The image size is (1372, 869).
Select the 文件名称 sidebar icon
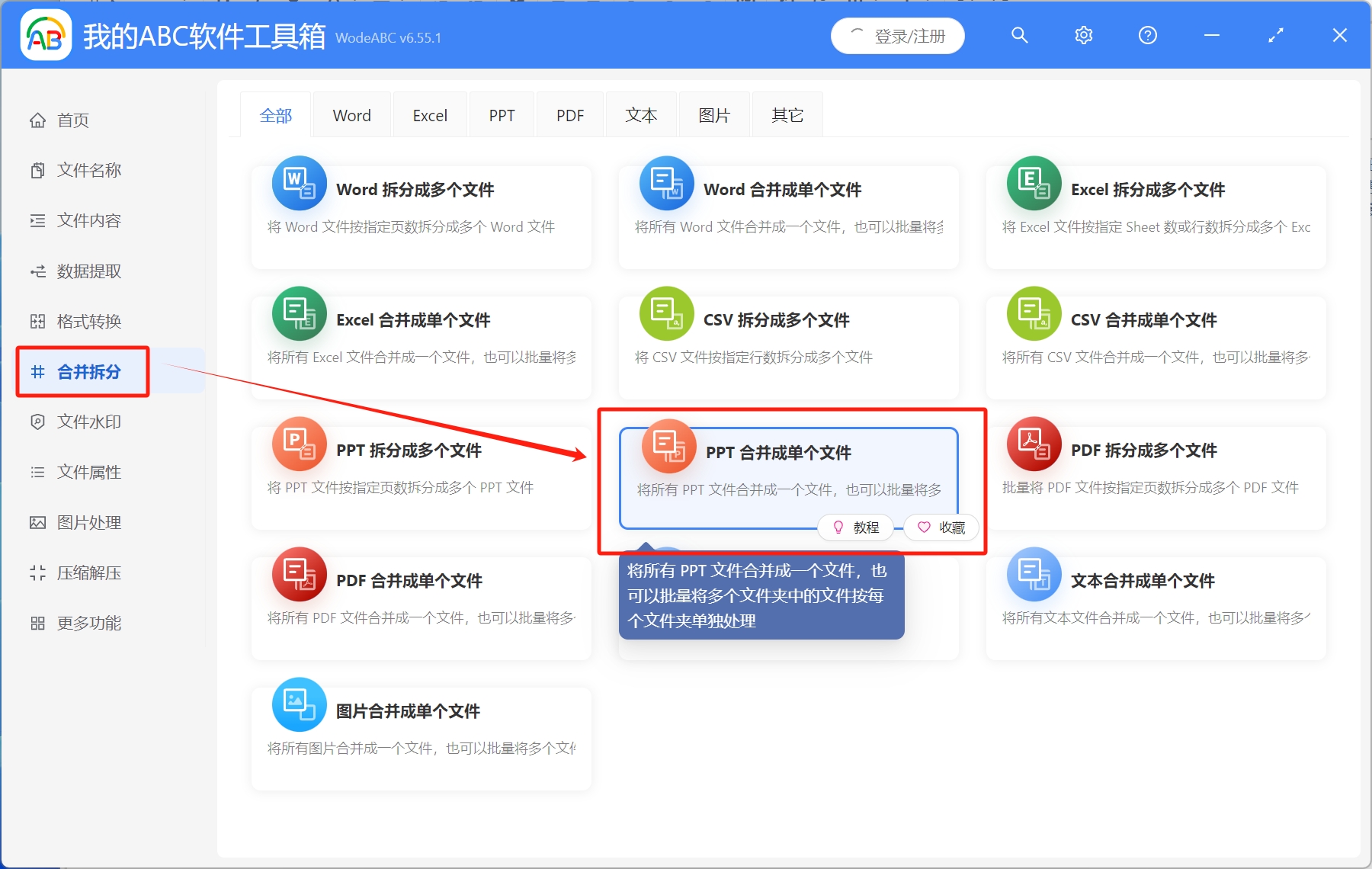point(37,170)
